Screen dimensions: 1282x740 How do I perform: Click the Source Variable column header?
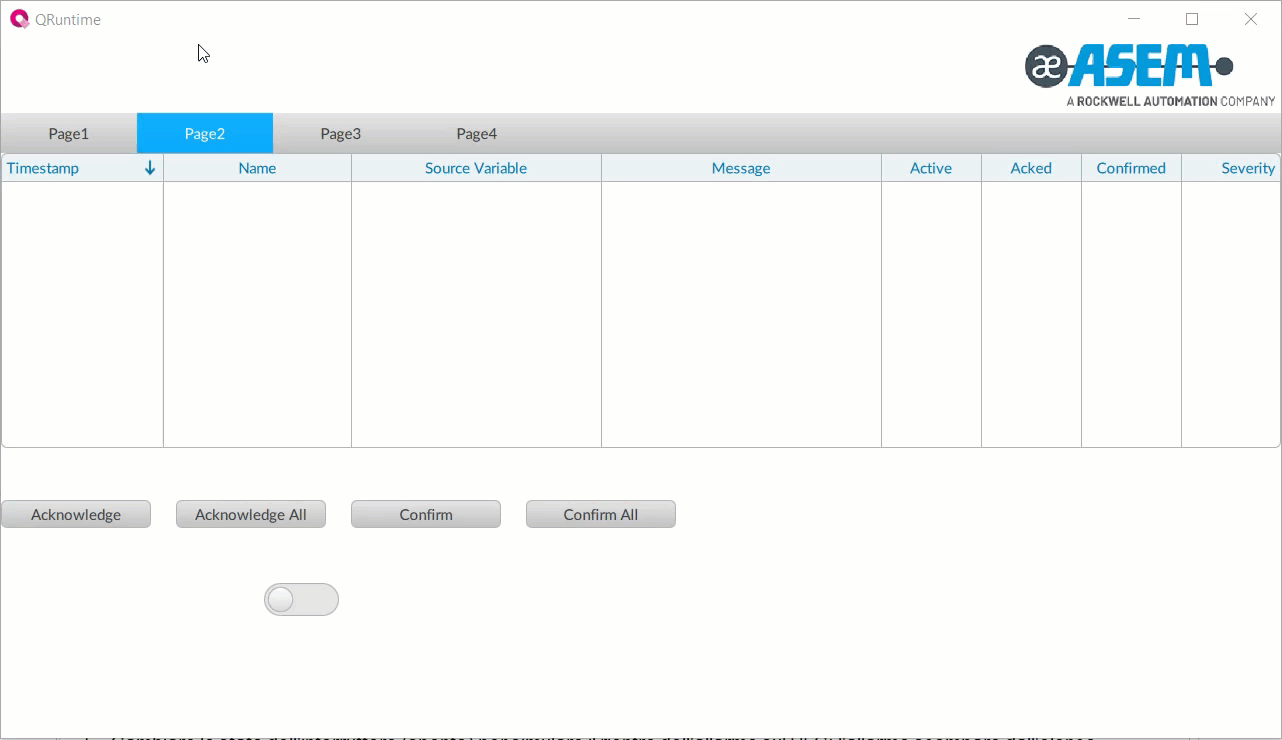point(476,168)
